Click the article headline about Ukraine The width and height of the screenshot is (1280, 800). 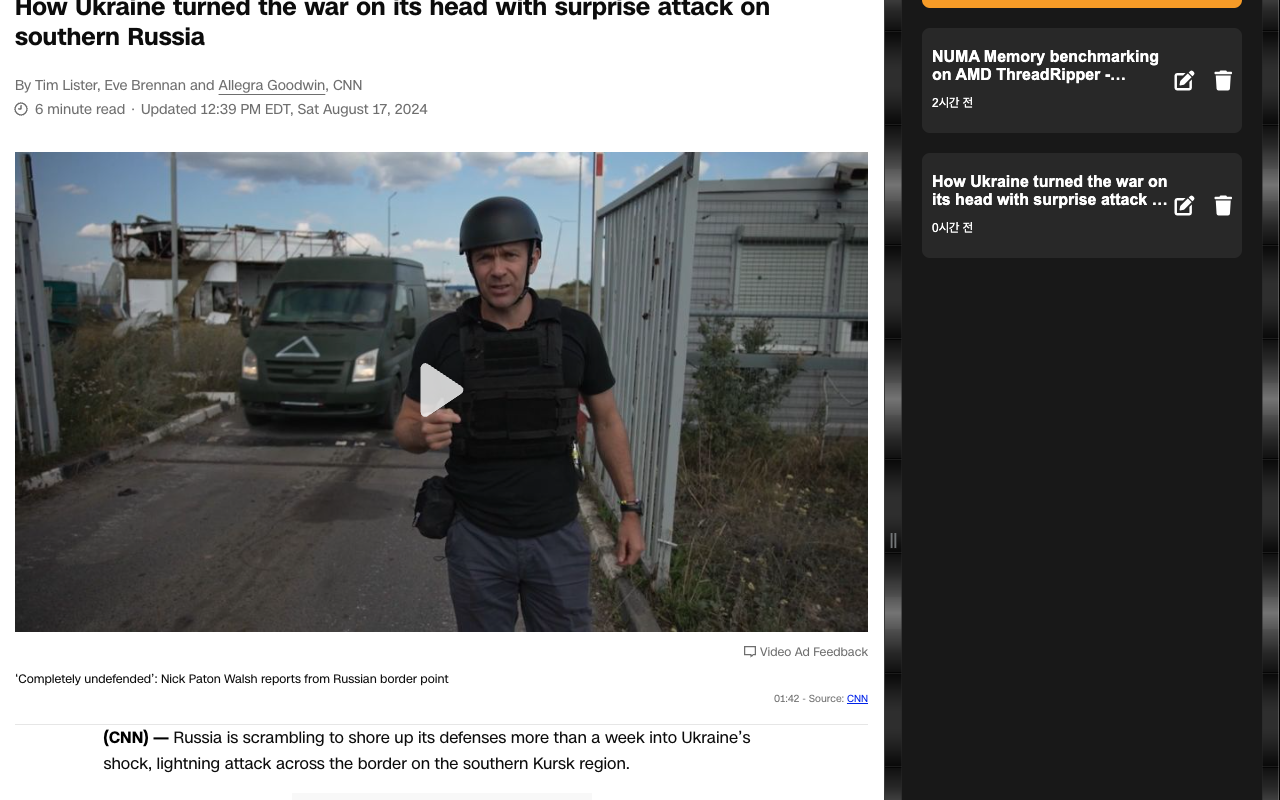[x=392, y=24]
